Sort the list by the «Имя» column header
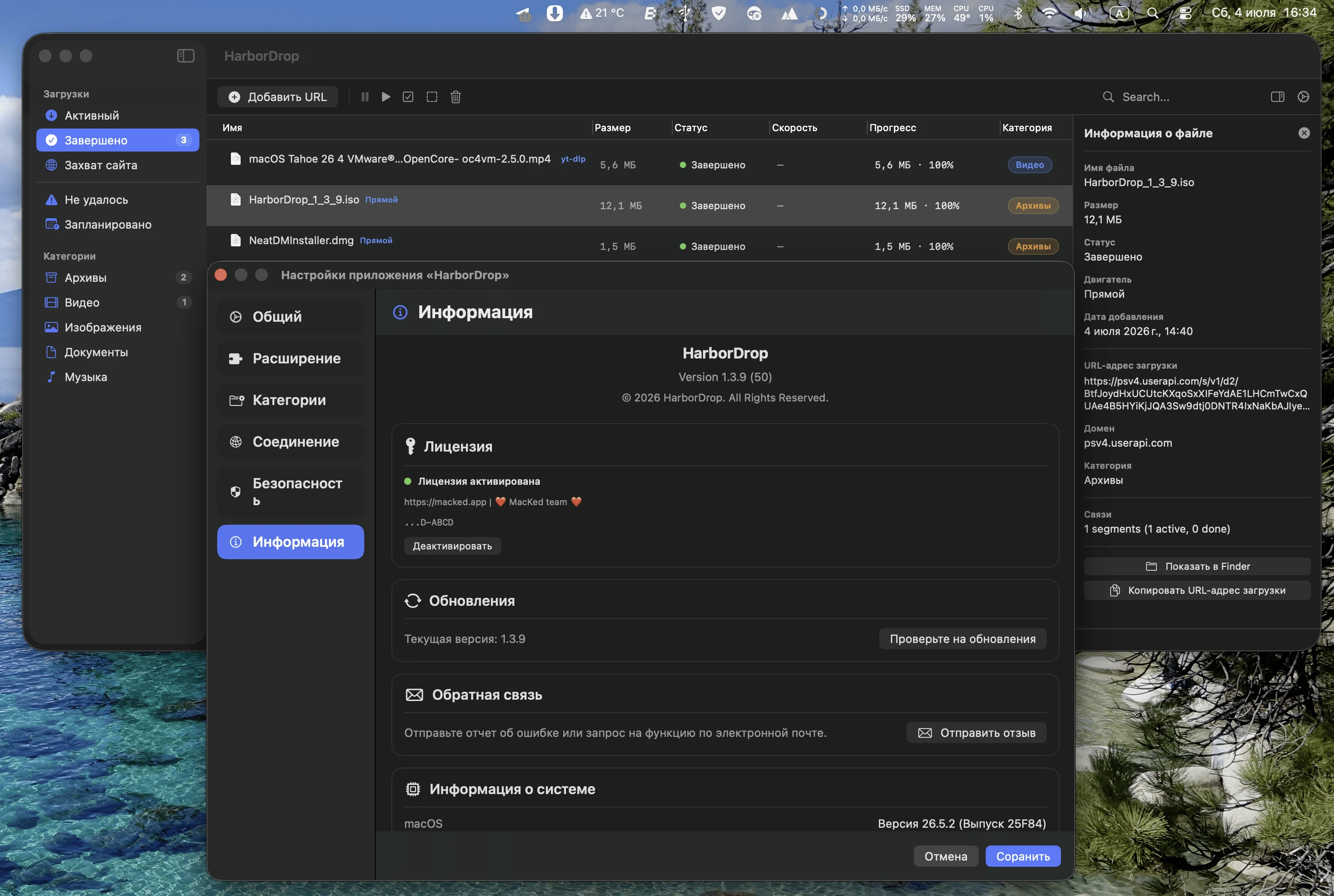This screenshot has height=896, width=1334. coord(232,128)
